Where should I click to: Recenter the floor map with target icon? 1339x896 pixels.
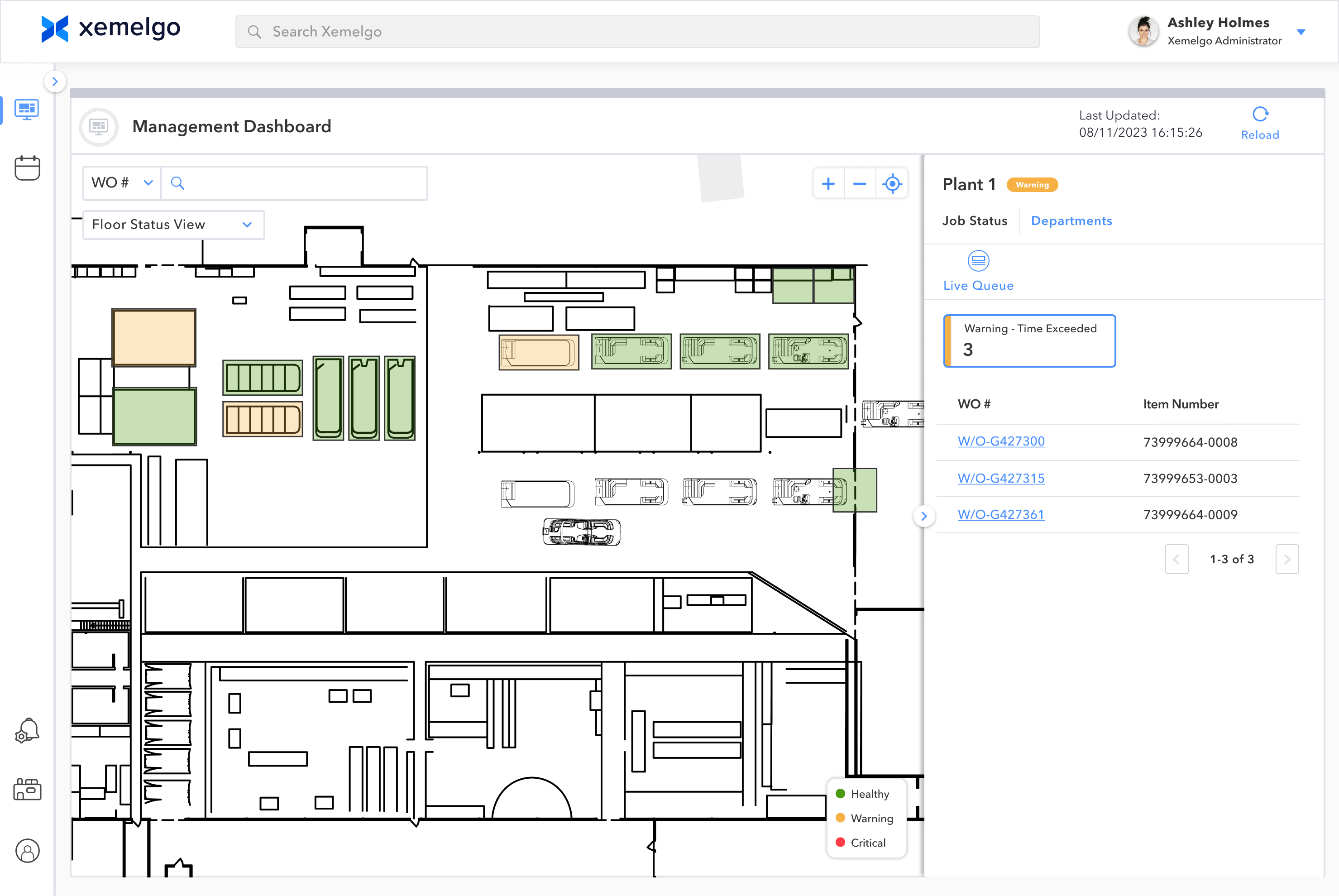coord(892,184)
